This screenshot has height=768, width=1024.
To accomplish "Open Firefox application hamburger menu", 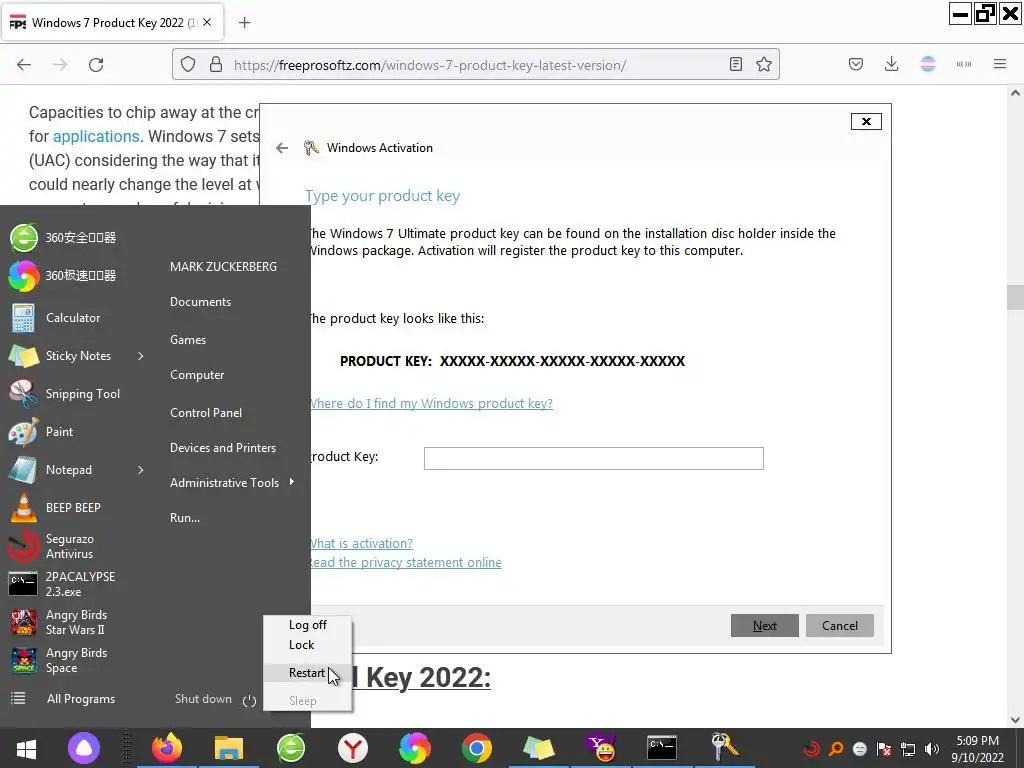I will click(1000, 64).
